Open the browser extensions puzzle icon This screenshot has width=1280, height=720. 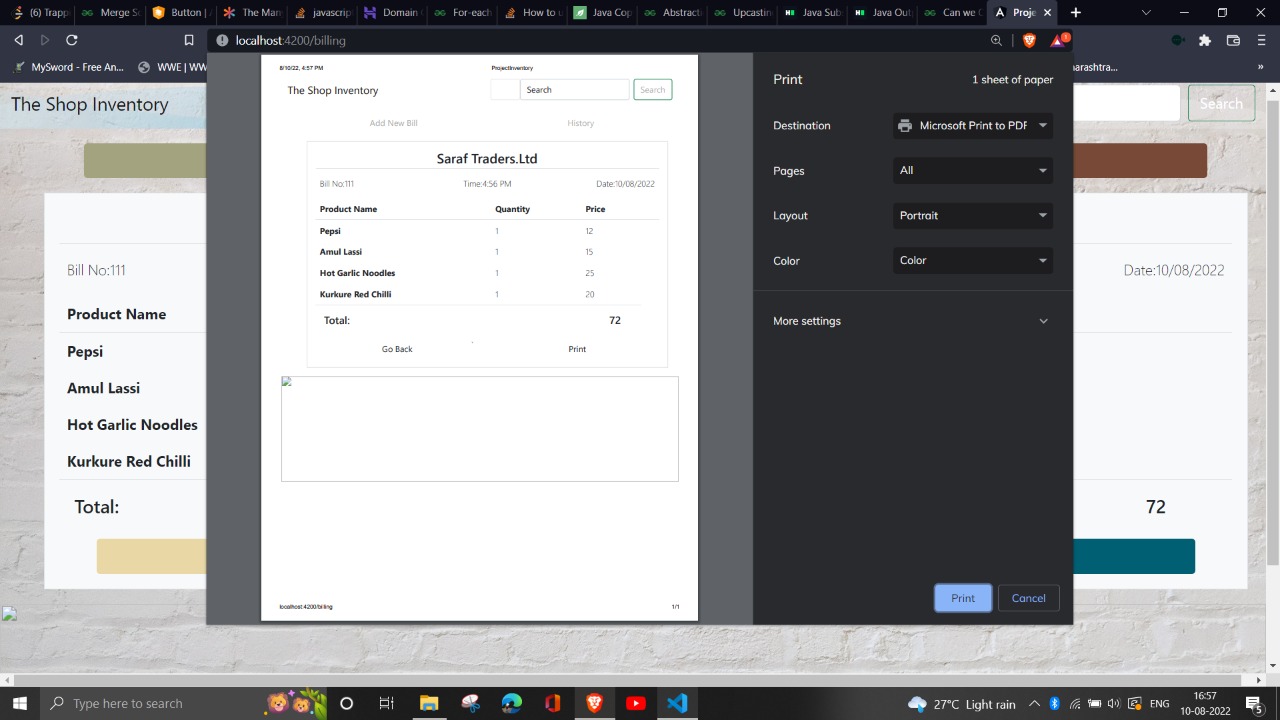(1205, 40)
